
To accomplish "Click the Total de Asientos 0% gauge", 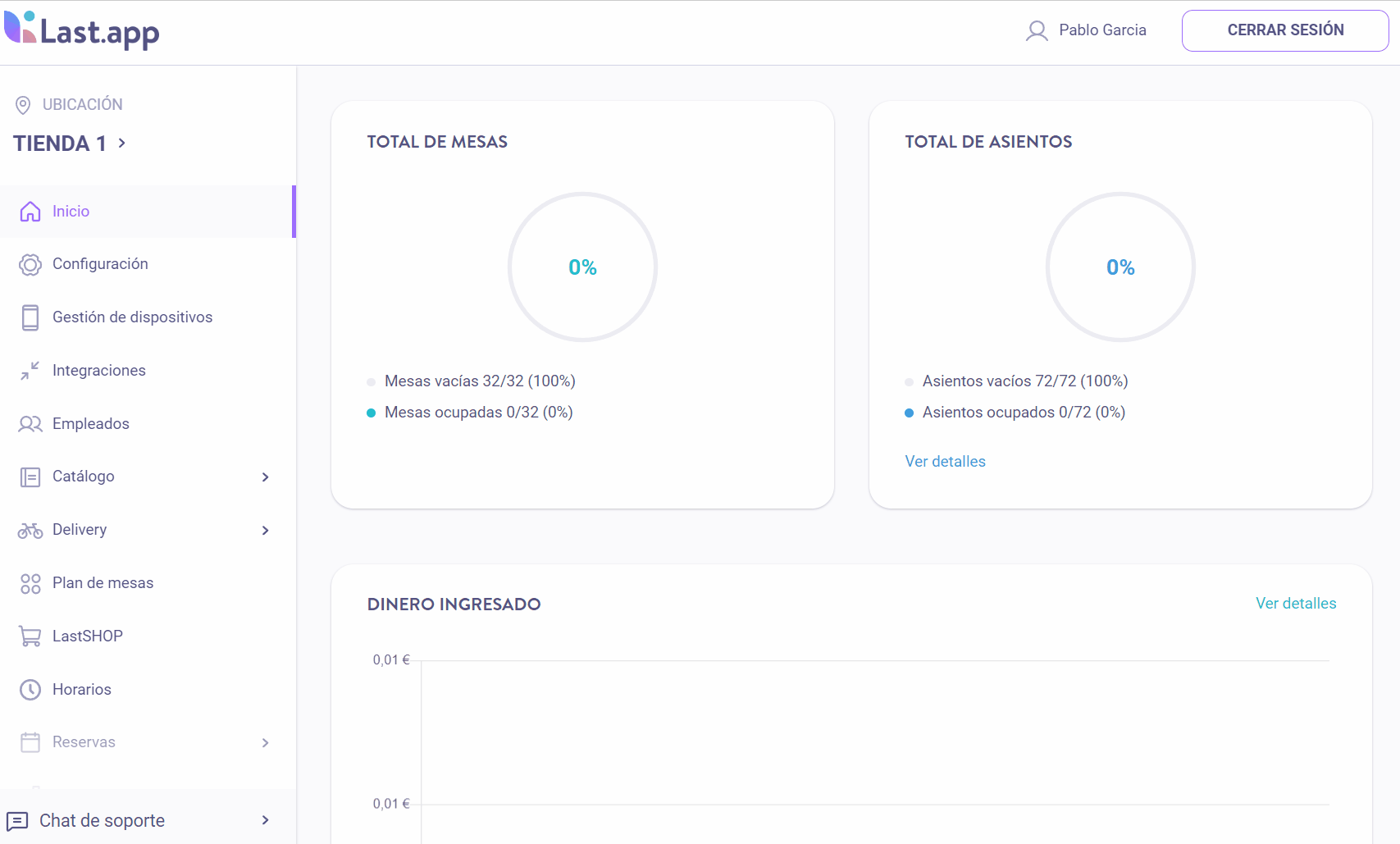I will [x=1120, y=267].
